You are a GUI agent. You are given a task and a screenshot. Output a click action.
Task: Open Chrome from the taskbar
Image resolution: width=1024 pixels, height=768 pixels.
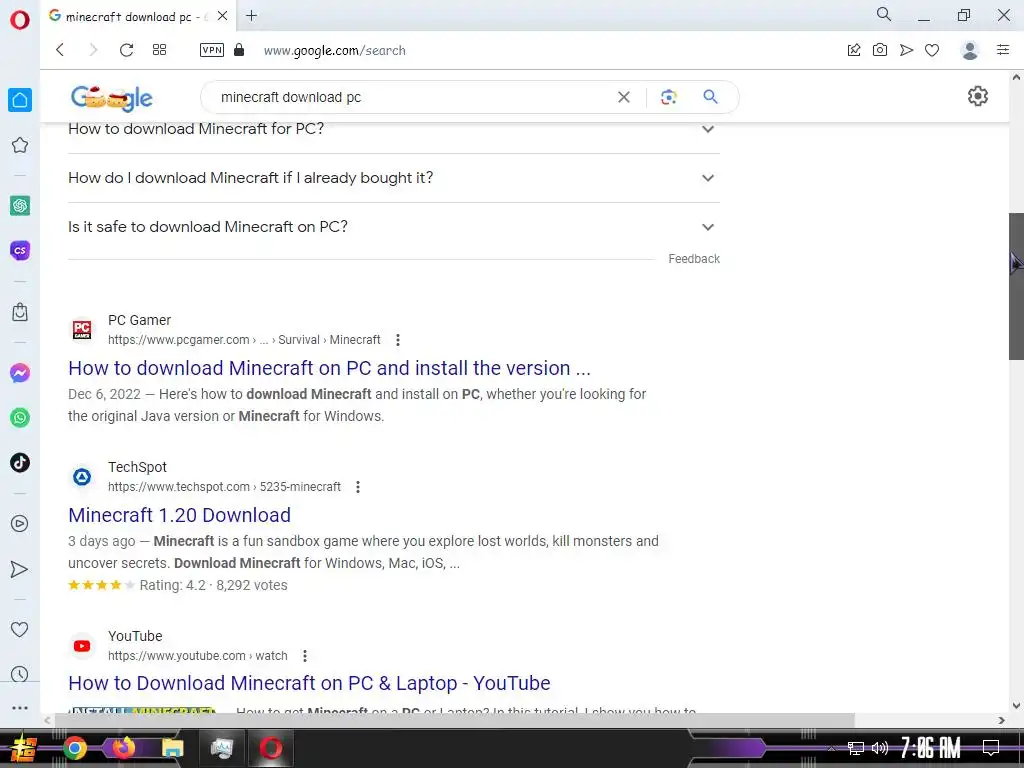[74, 748]
